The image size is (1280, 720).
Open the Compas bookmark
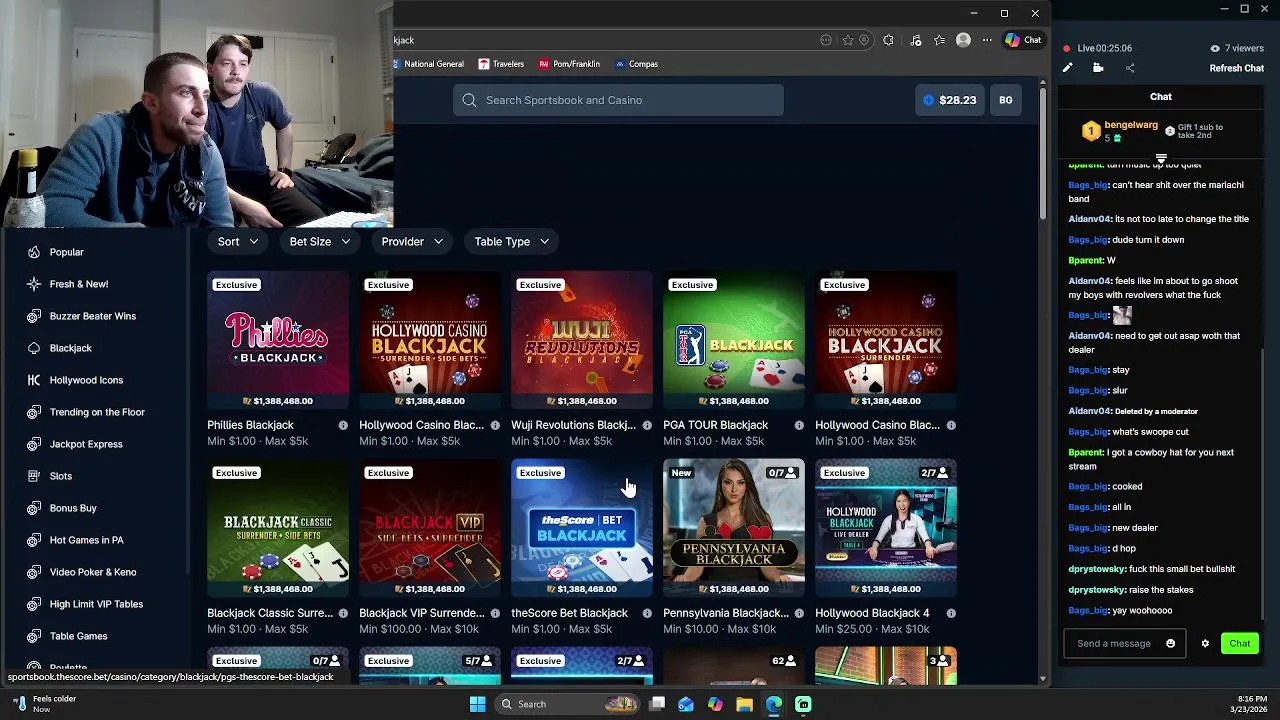coord(636,64)
